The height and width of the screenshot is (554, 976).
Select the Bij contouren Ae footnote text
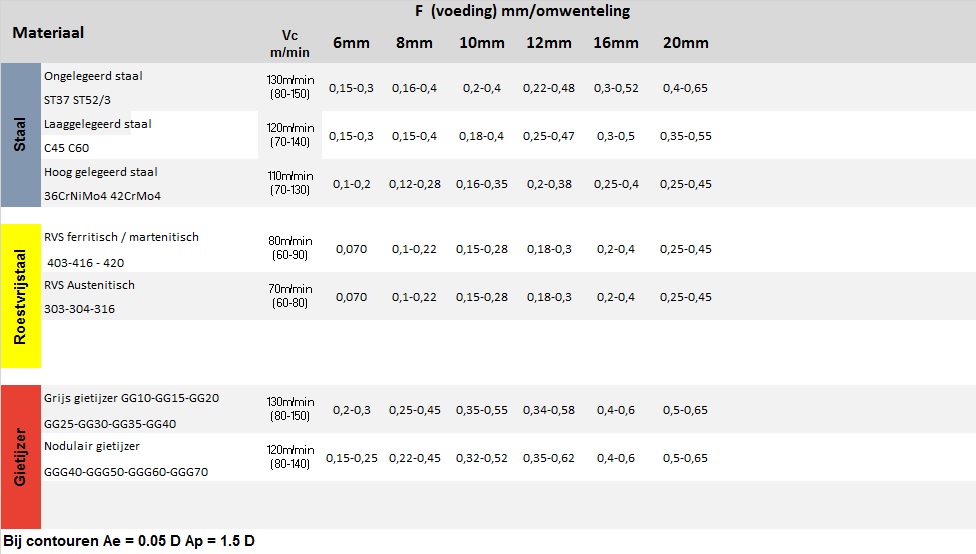point(129,541)
